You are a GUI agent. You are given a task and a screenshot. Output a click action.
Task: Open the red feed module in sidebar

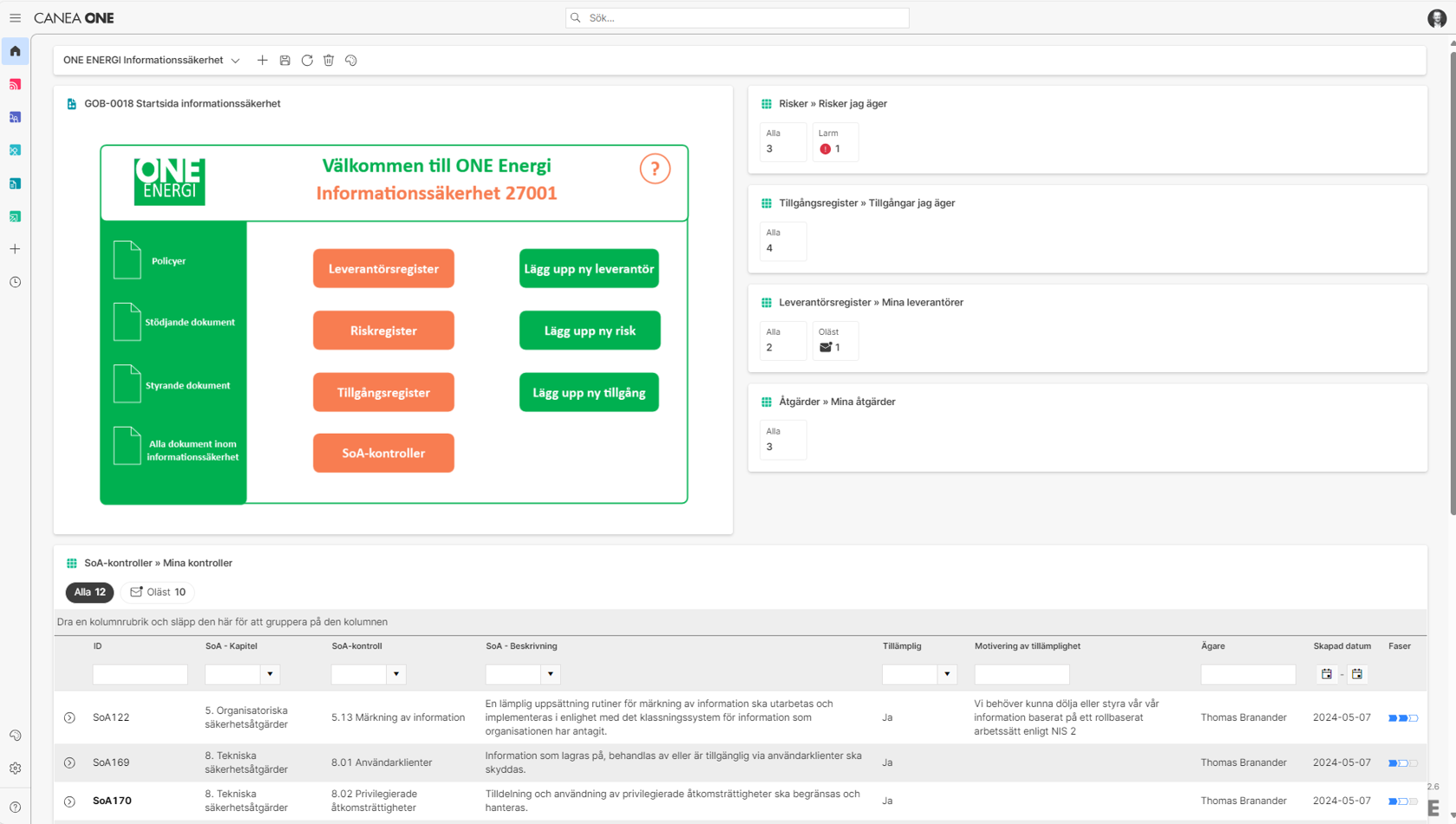(15, 84)
